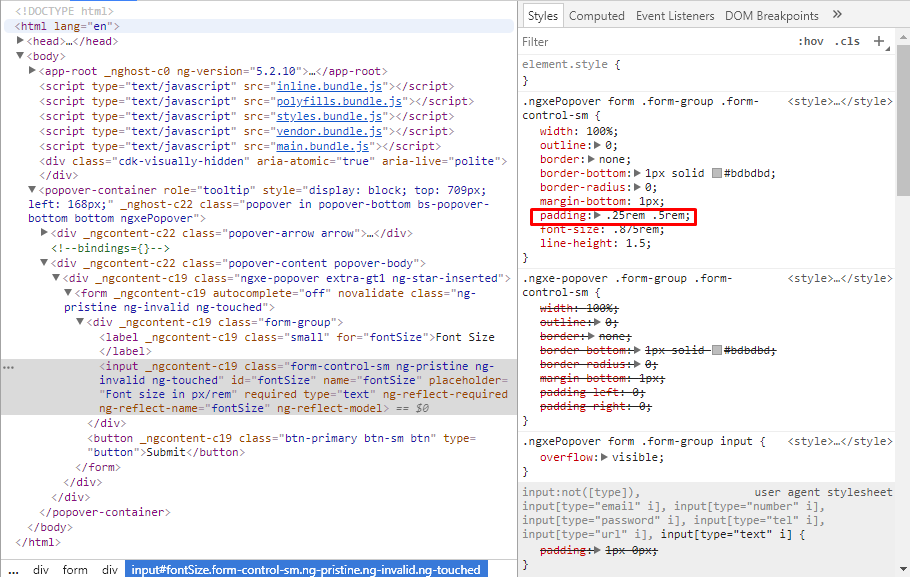Edit the width: 100% value in first rule

(x=601, y=132)
